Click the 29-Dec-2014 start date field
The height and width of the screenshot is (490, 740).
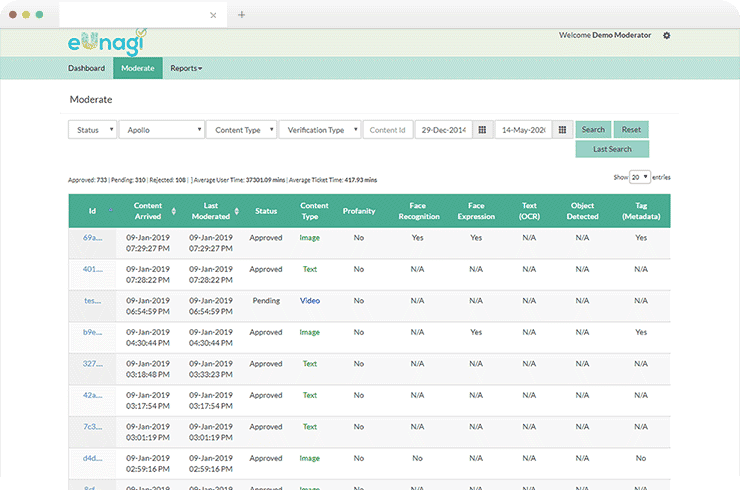(x=444, y=130)
